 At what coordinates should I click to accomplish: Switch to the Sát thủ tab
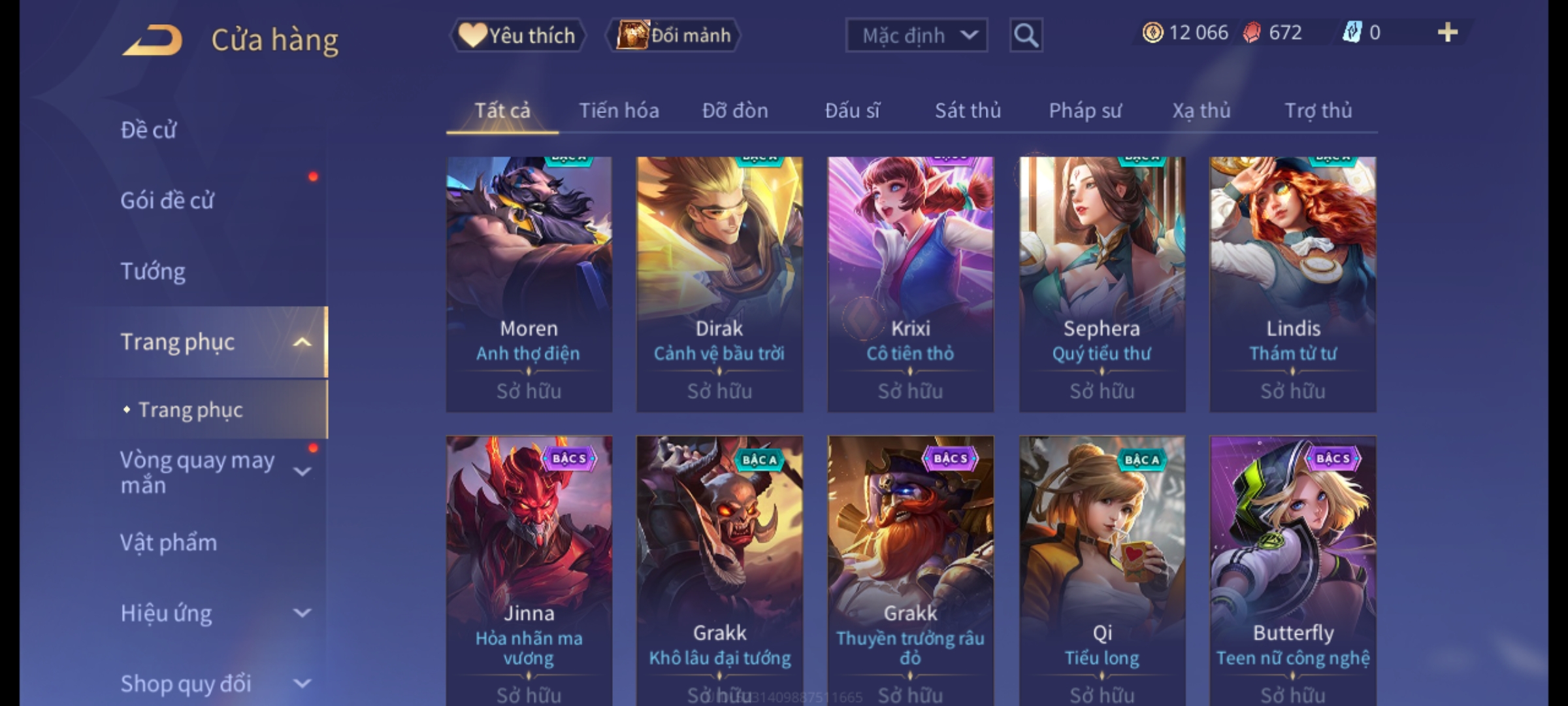[x=968, y=110]
